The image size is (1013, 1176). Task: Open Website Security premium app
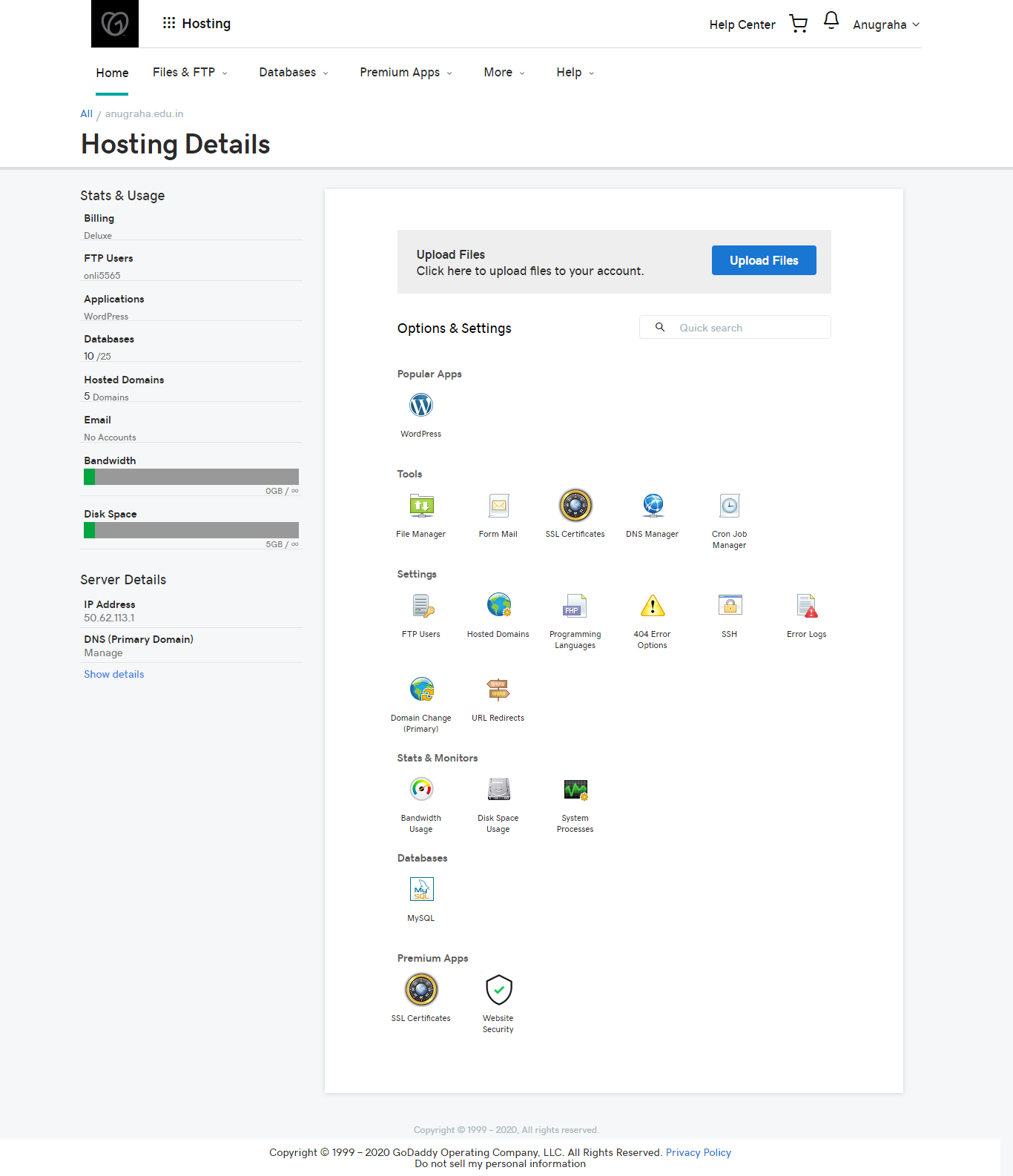coord(498,990)
